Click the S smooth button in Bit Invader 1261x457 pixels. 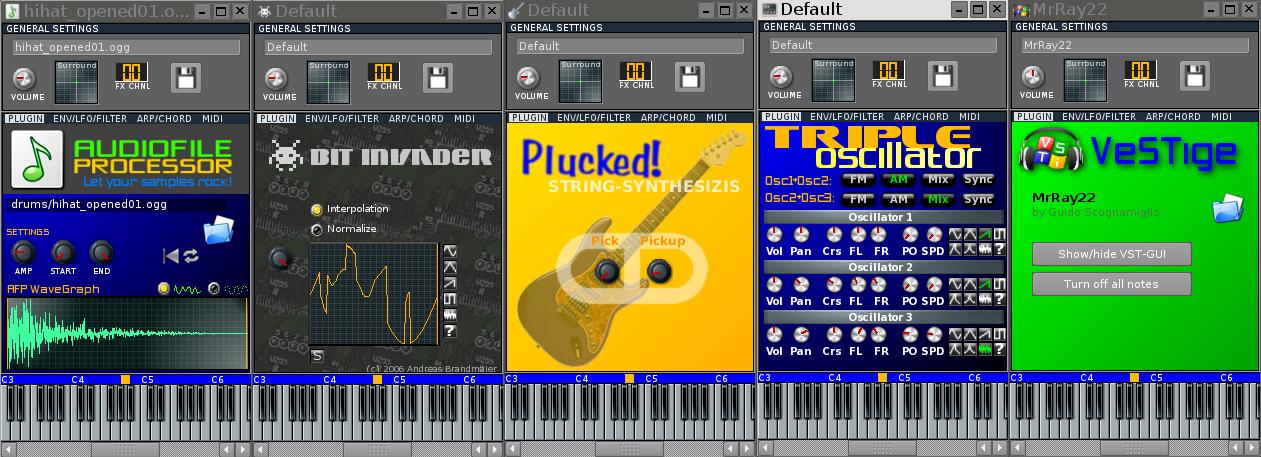click(x=317, y=355)
